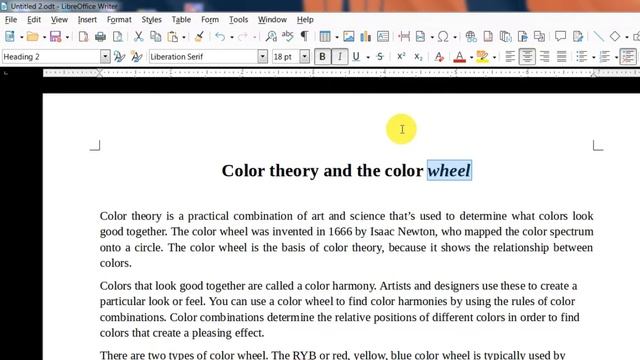Click the Special Character omega icon
The height and width of the screenshot is (360, 640).
click(x=443, y=37)
